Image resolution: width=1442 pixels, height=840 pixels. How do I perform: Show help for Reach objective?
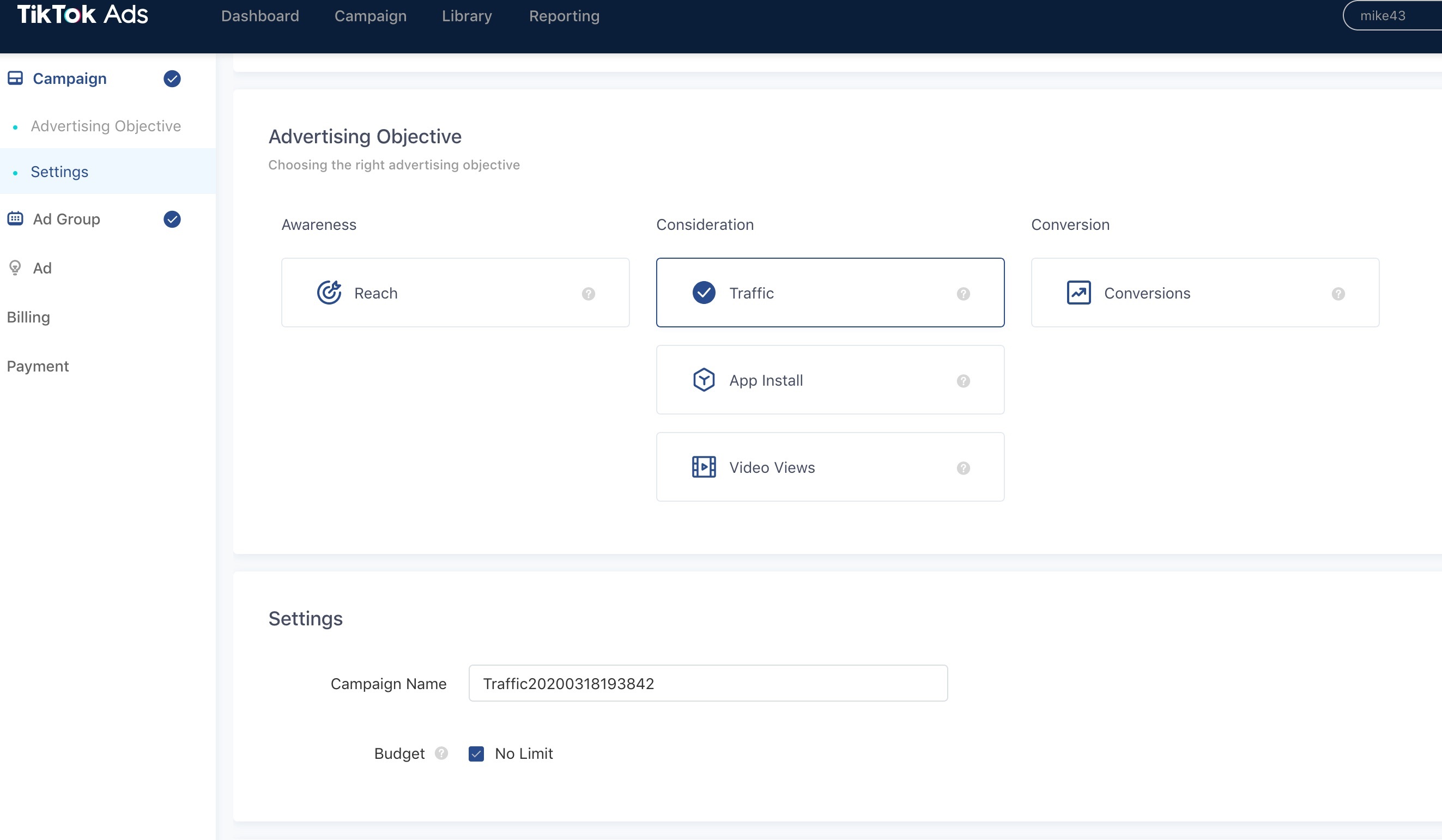pyautogui.click(x=588, y=293)
